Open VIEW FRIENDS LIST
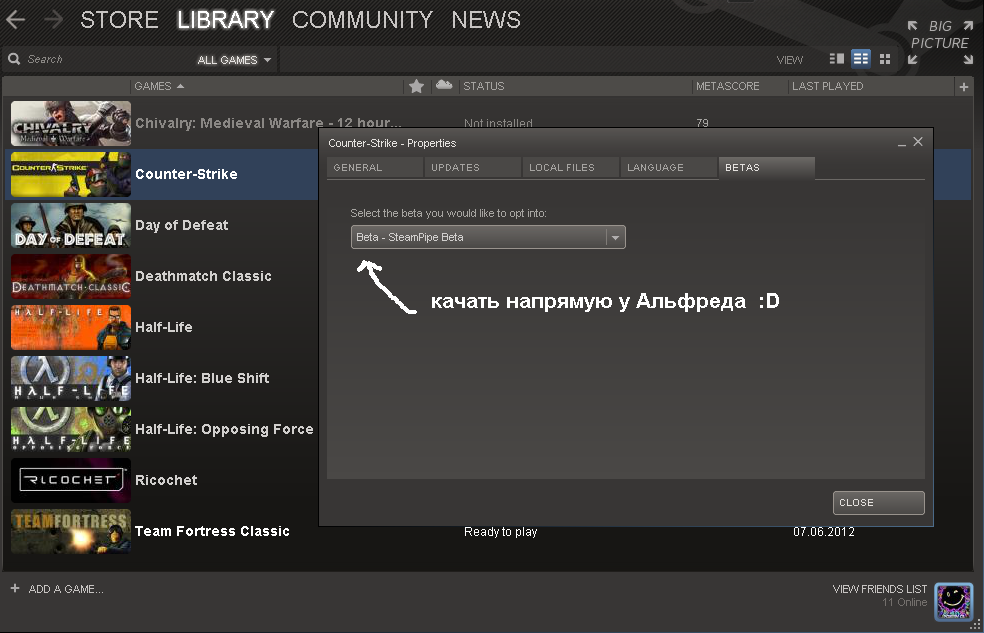 (x=879, y=589)
